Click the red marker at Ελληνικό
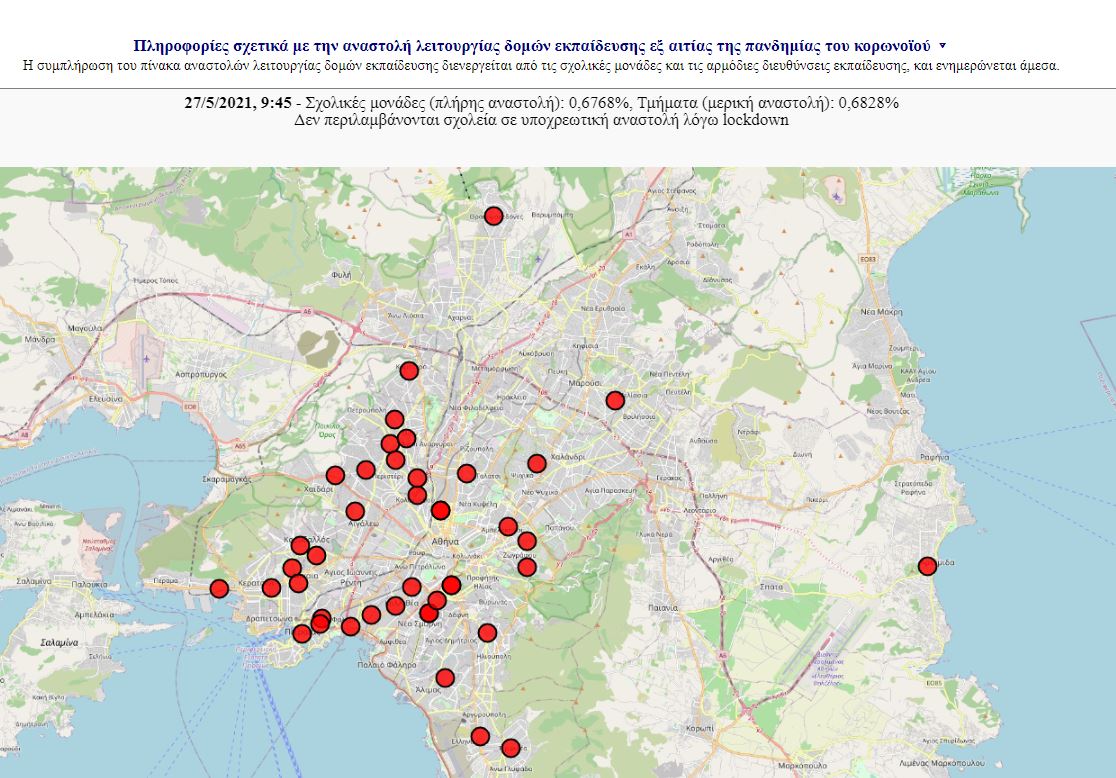 [480, 737]
